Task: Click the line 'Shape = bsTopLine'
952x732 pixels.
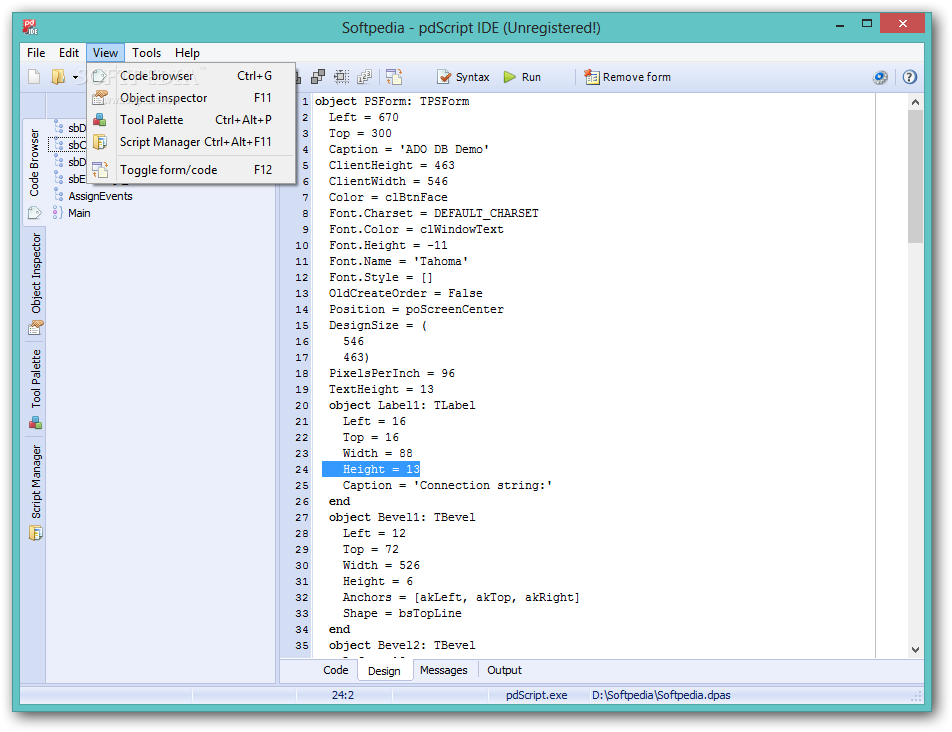Action: click(402, 613)
